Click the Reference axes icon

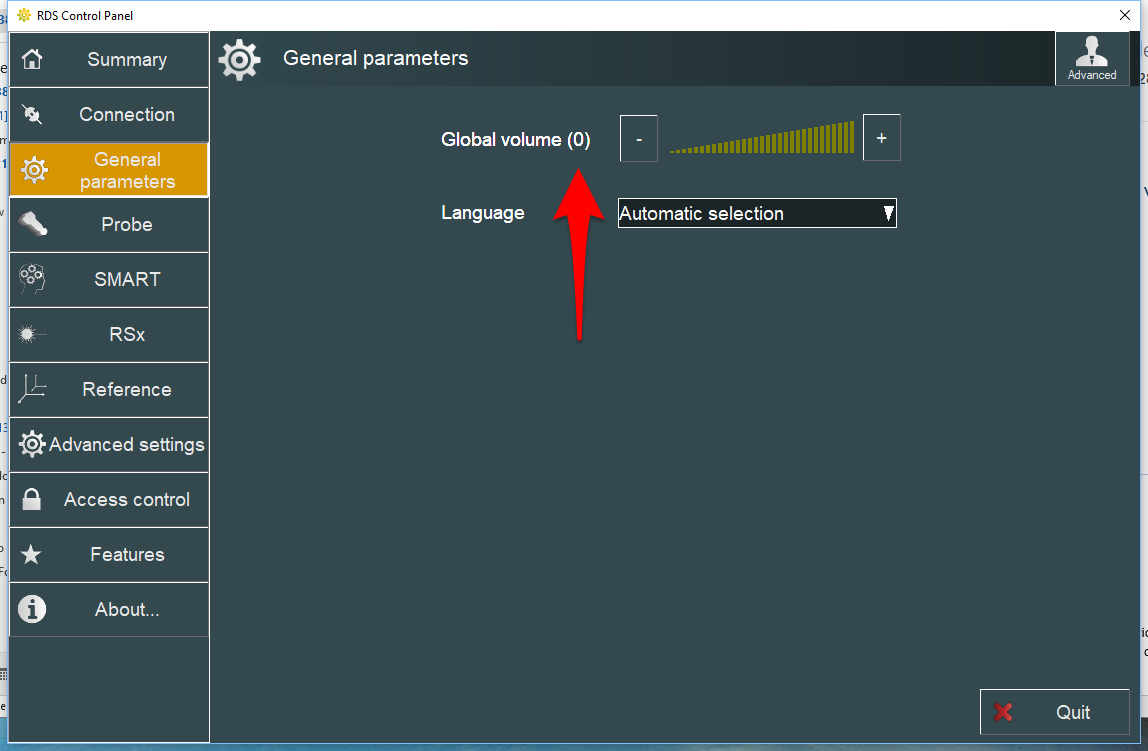32,389
